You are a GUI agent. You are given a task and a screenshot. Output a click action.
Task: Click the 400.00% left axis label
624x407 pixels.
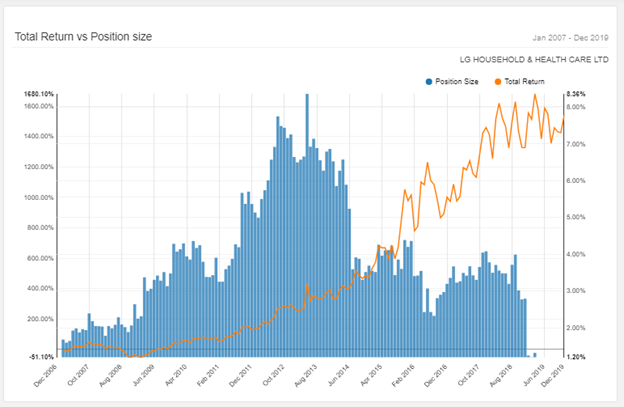coord(40,288)
